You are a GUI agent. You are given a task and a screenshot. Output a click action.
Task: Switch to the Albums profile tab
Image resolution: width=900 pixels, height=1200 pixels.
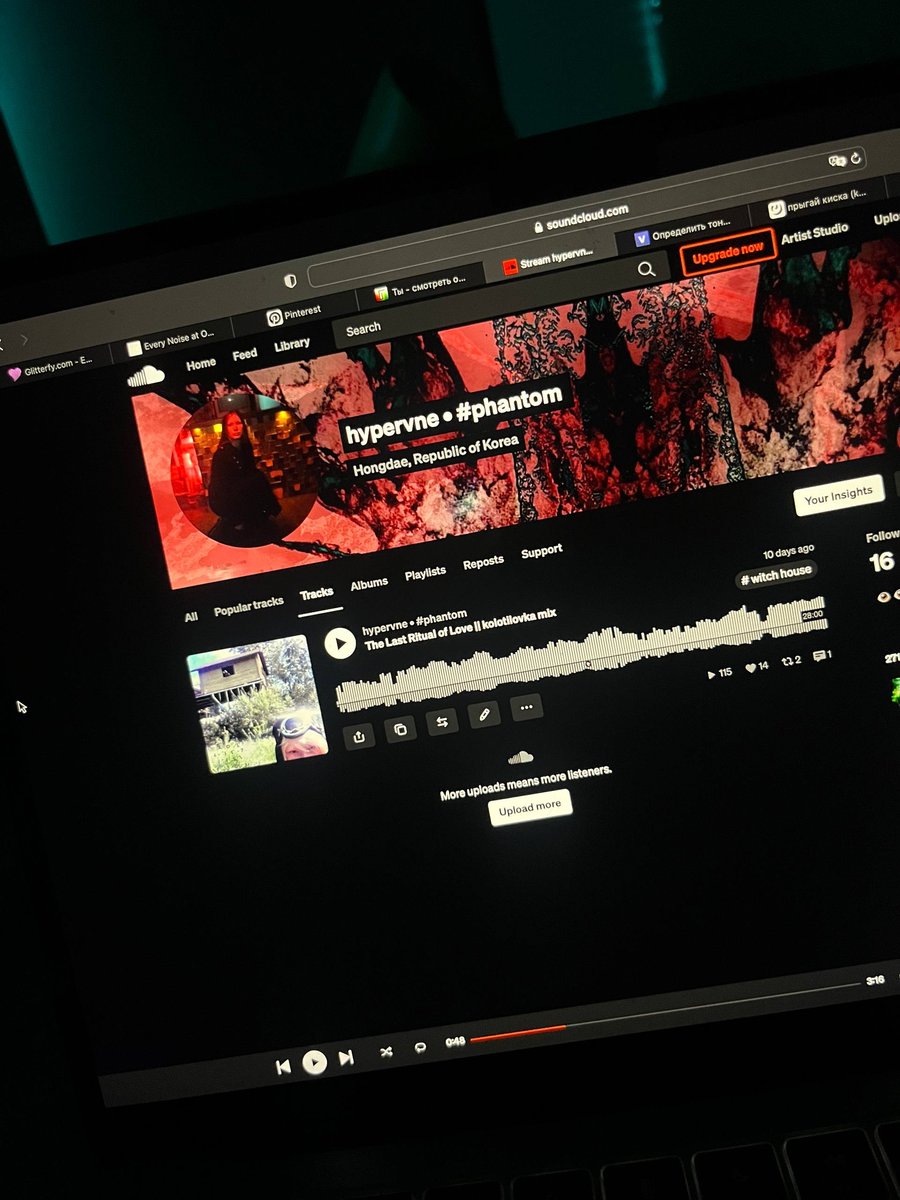369,584
